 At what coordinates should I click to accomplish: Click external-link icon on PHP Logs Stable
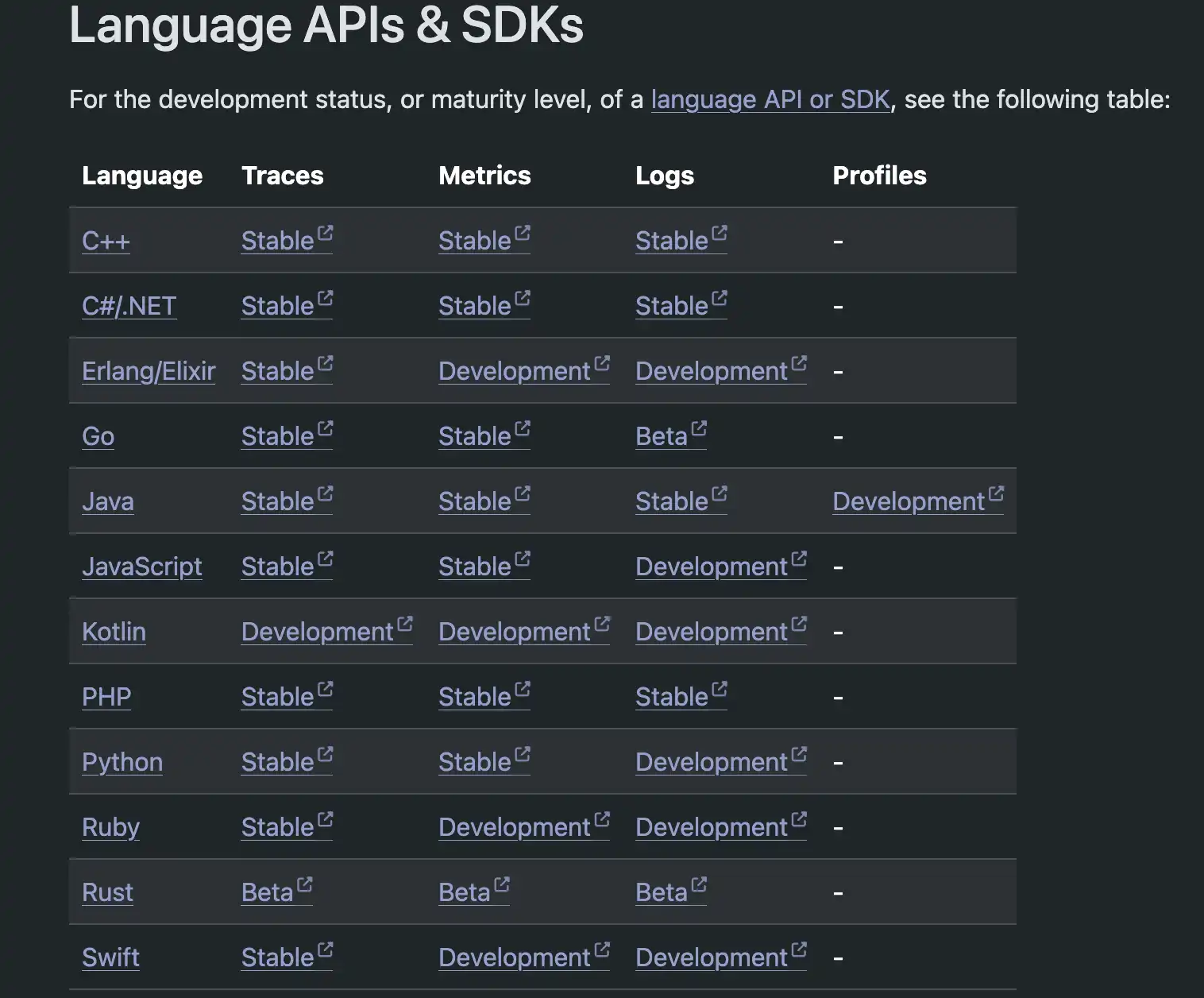point(720,689)
